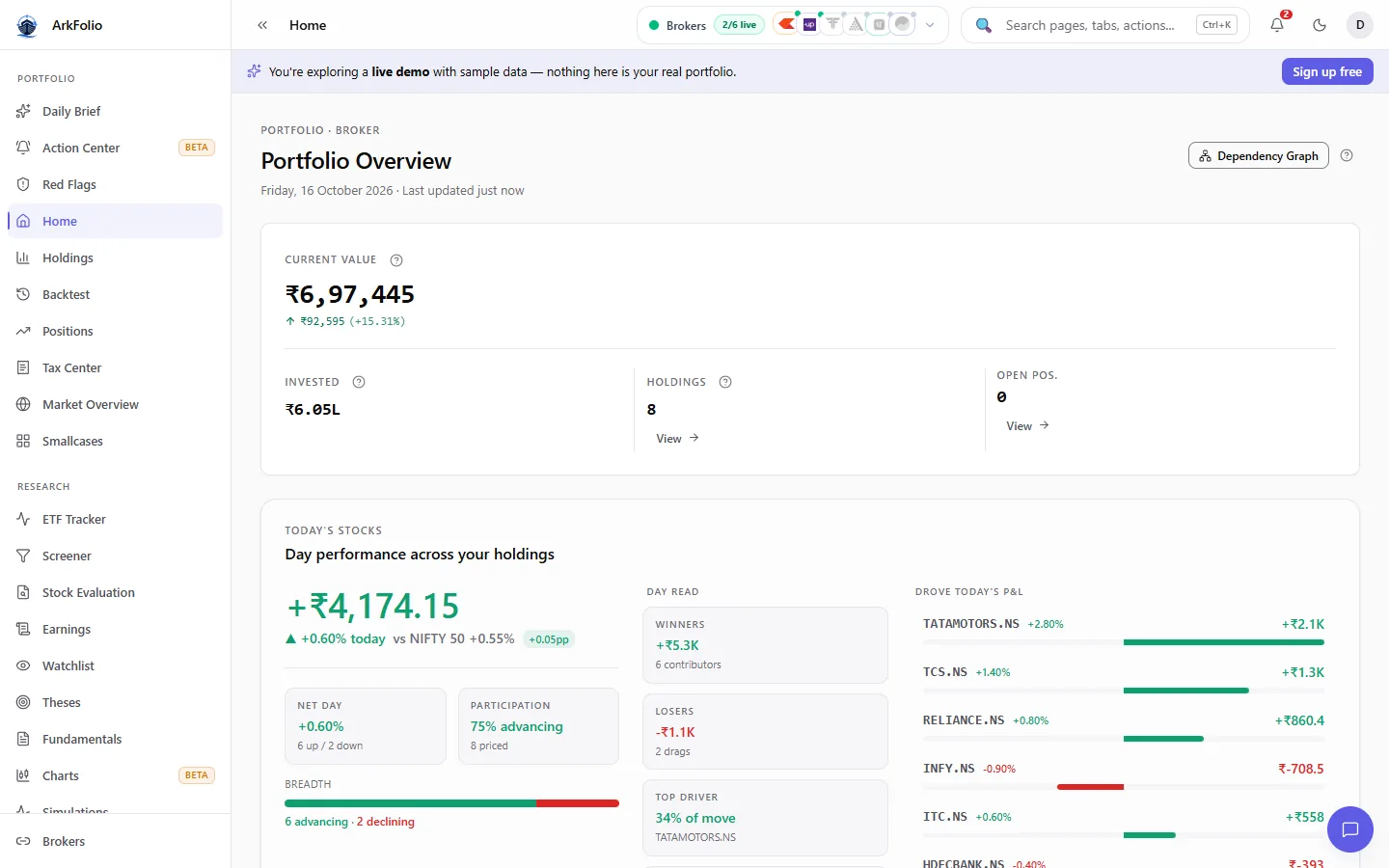The image size is (1389, 868).
Task: Open the chat support bubble
Action: pyautogui.click(x=1350, y=829)
